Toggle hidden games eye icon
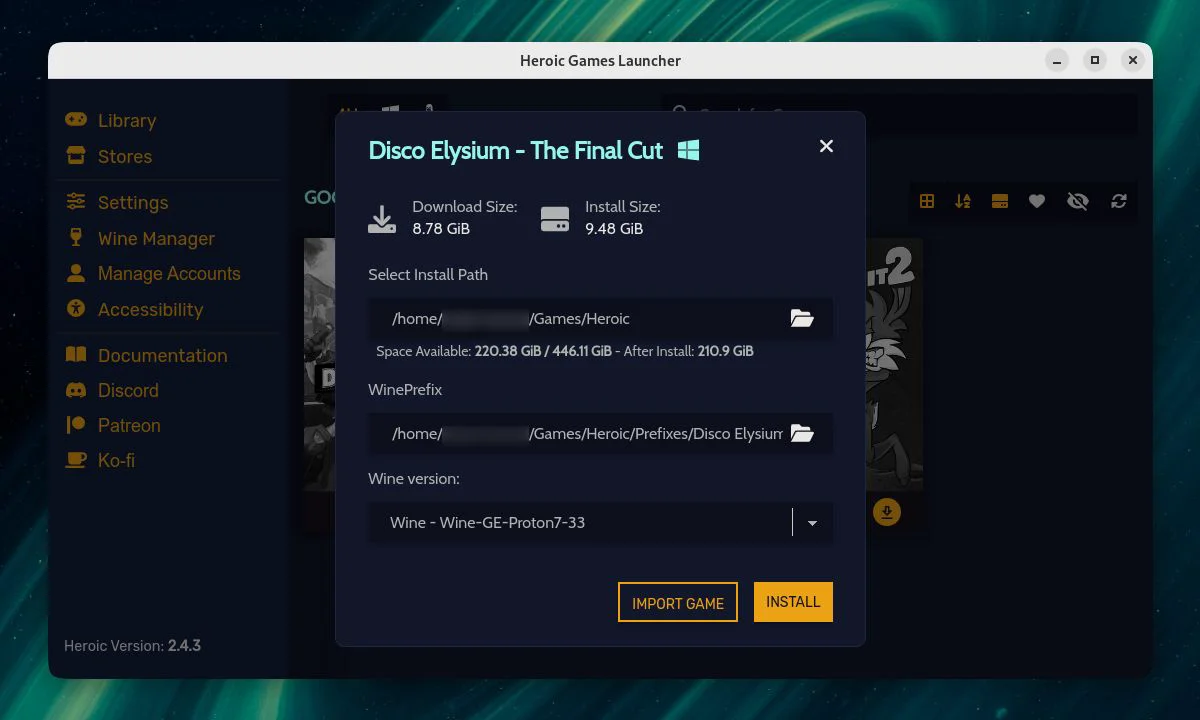The height and width of the screenshot is (720, 1200). pos(1077,201)
